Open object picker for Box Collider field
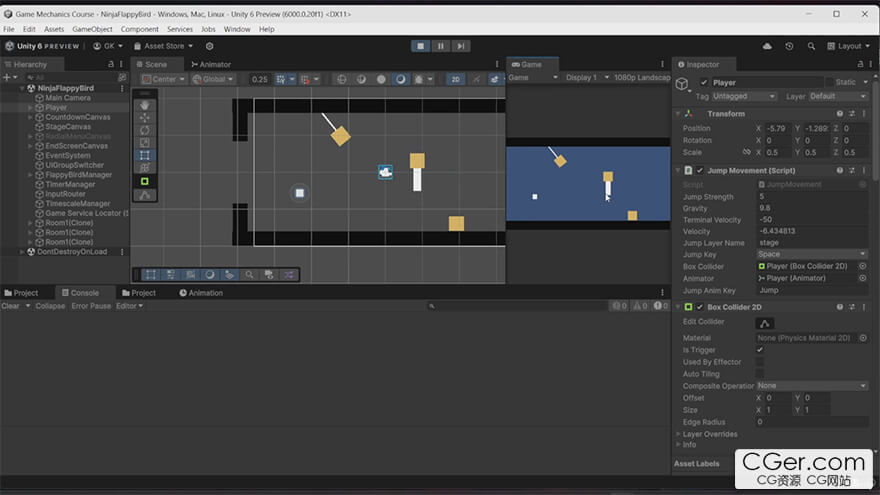Screen dimensions: 880x495 (863, 266)
